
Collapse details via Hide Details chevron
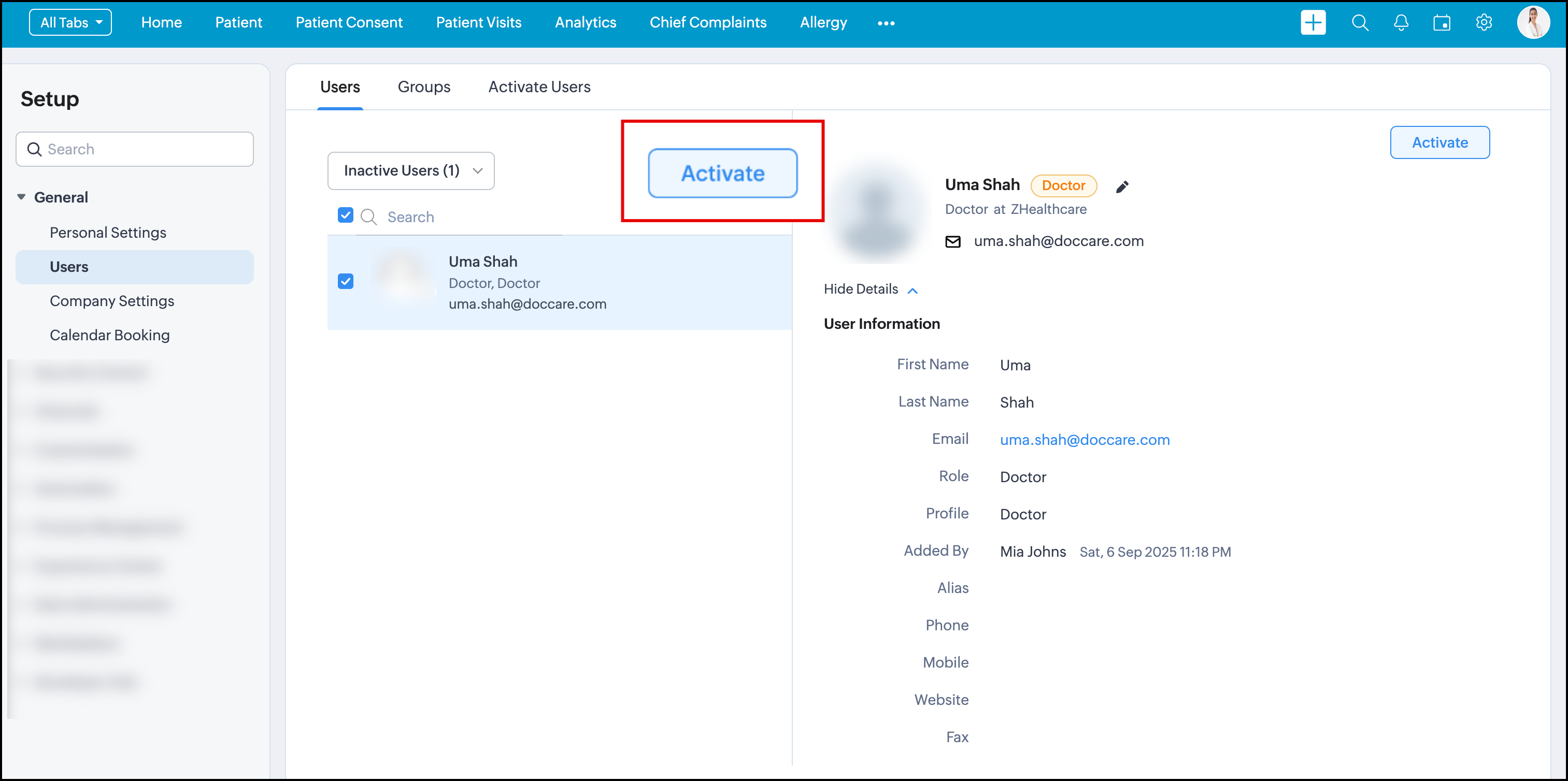pyautogui.click(x=912, y=290)
